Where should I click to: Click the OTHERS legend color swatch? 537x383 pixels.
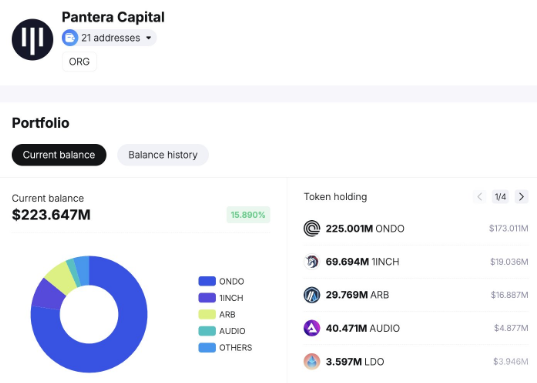(x=207, y=347)
